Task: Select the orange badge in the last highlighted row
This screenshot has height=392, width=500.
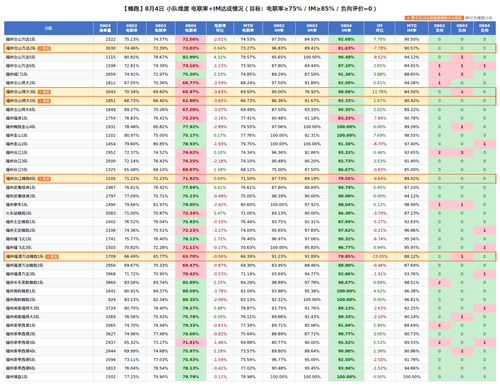Action: pos(52,257)
